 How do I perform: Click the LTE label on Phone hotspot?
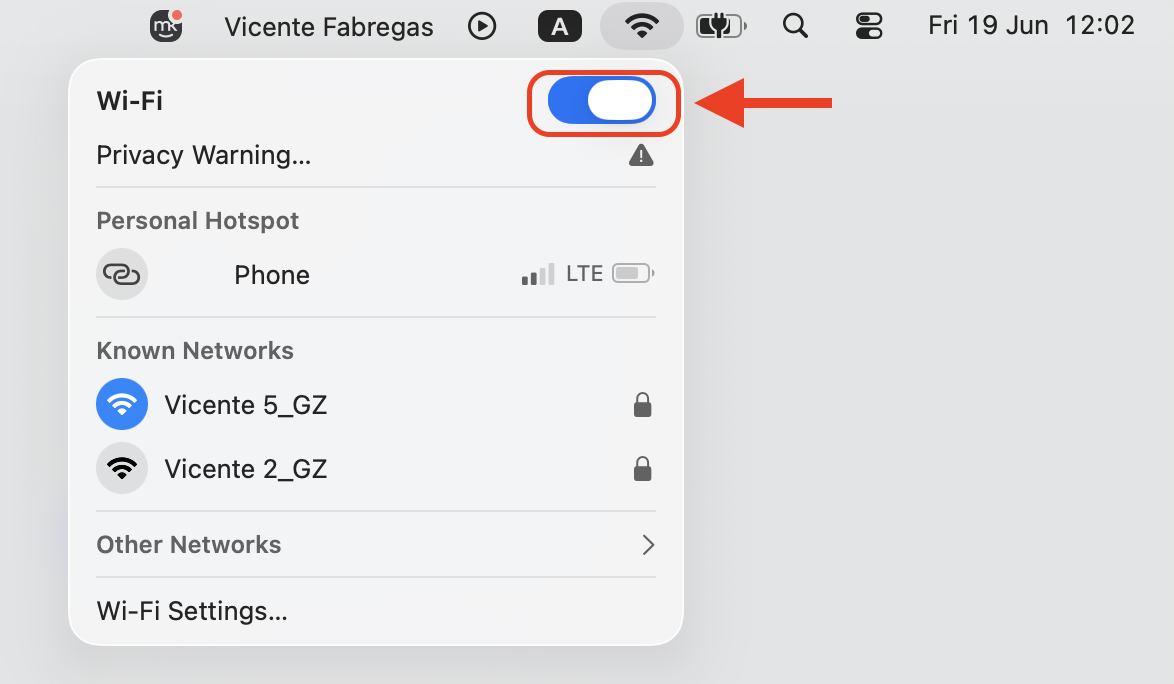(584, 274)
